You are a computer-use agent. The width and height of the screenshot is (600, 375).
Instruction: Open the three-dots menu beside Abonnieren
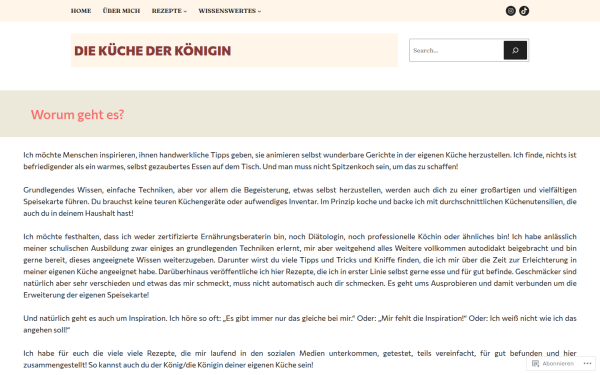tap(587, 364)
